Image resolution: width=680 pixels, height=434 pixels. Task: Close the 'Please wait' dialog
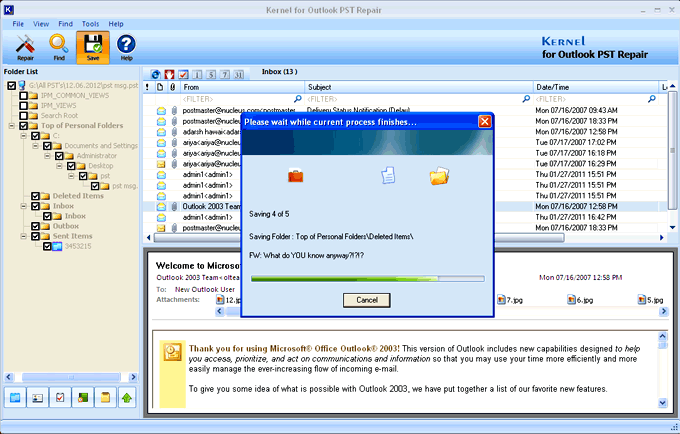coord(484,122)
